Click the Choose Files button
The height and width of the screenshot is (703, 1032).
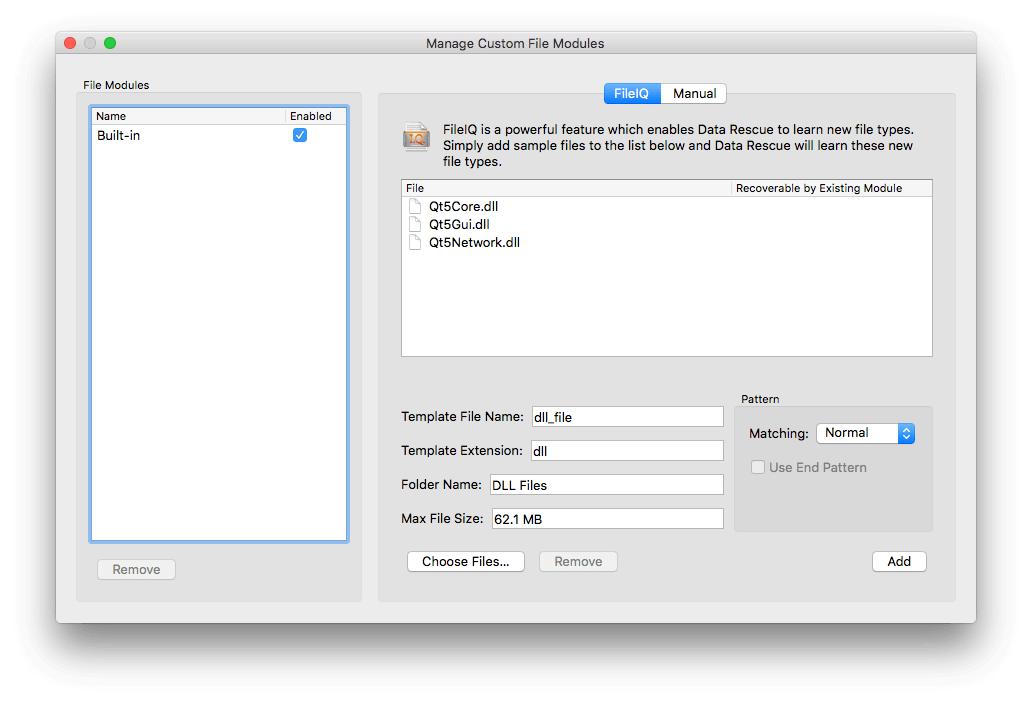[x=465, y=561]
